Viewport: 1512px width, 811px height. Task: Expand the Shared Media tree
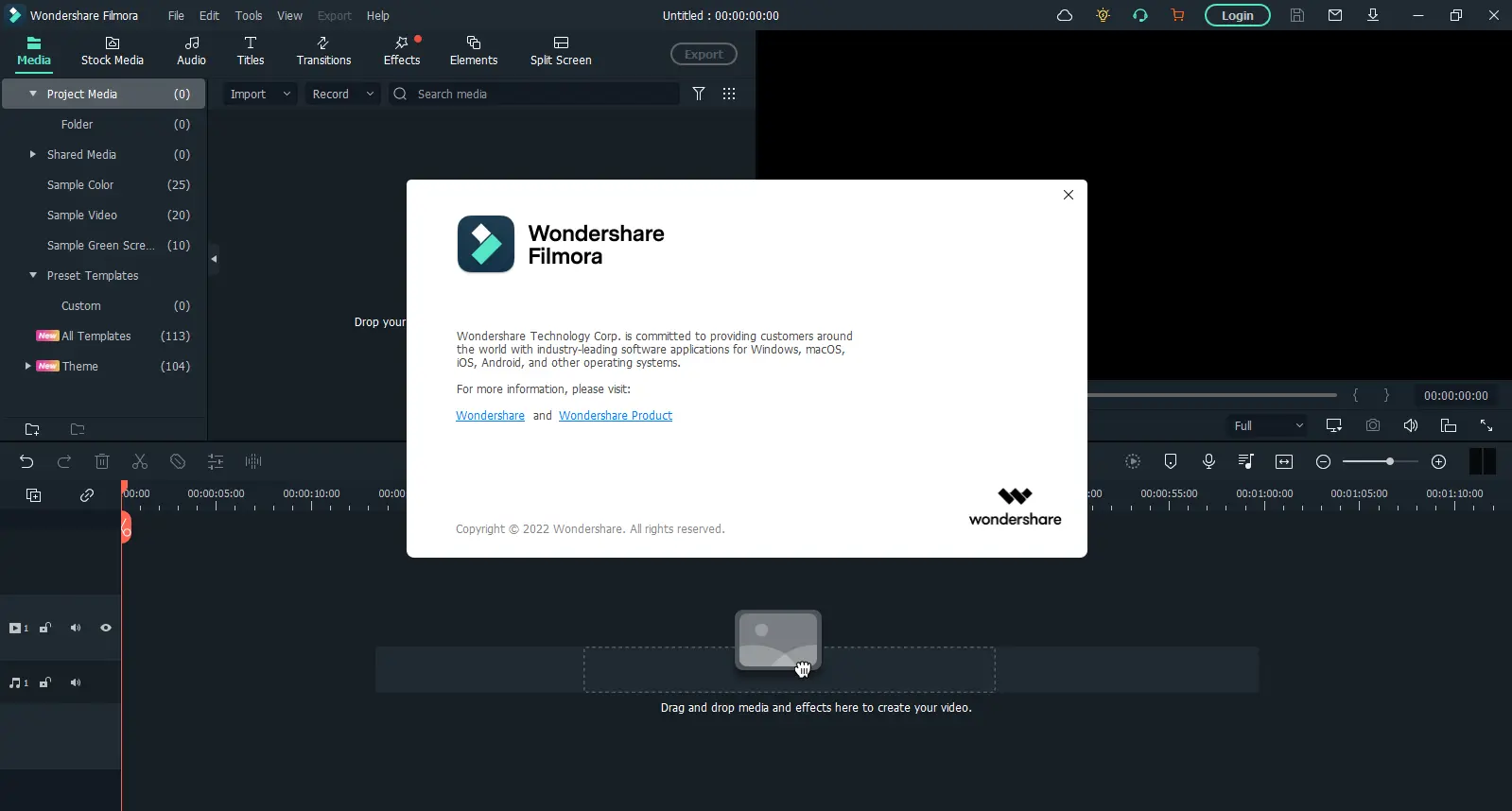[x=32, y=154]
